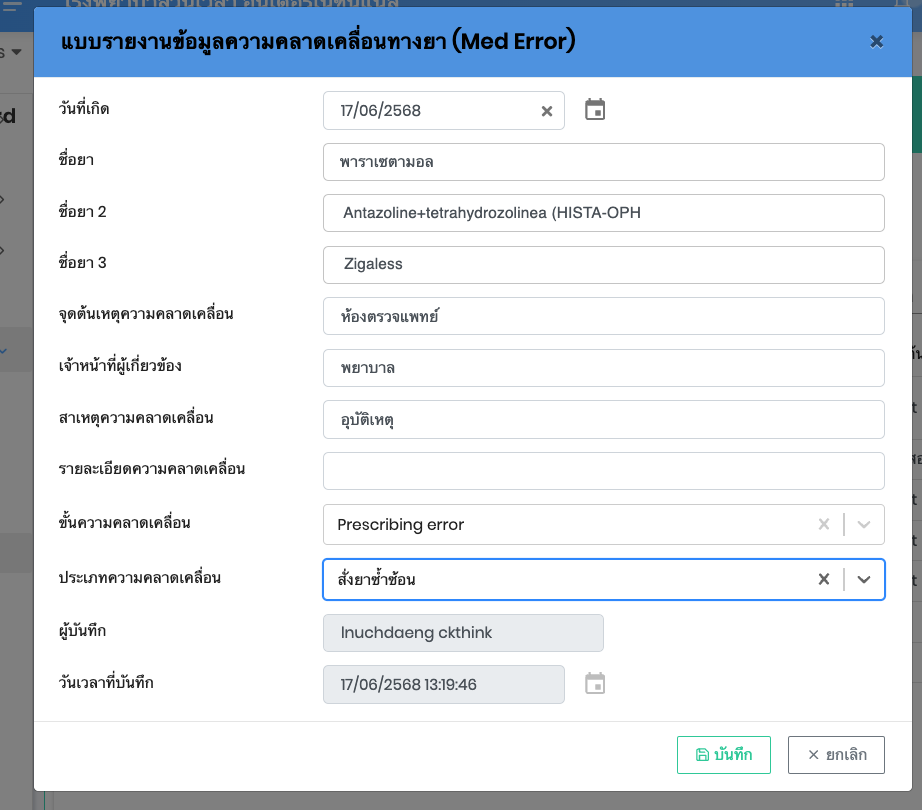Click the บันทึก save button
The image size is (922, 810).
tap(723, 755)
